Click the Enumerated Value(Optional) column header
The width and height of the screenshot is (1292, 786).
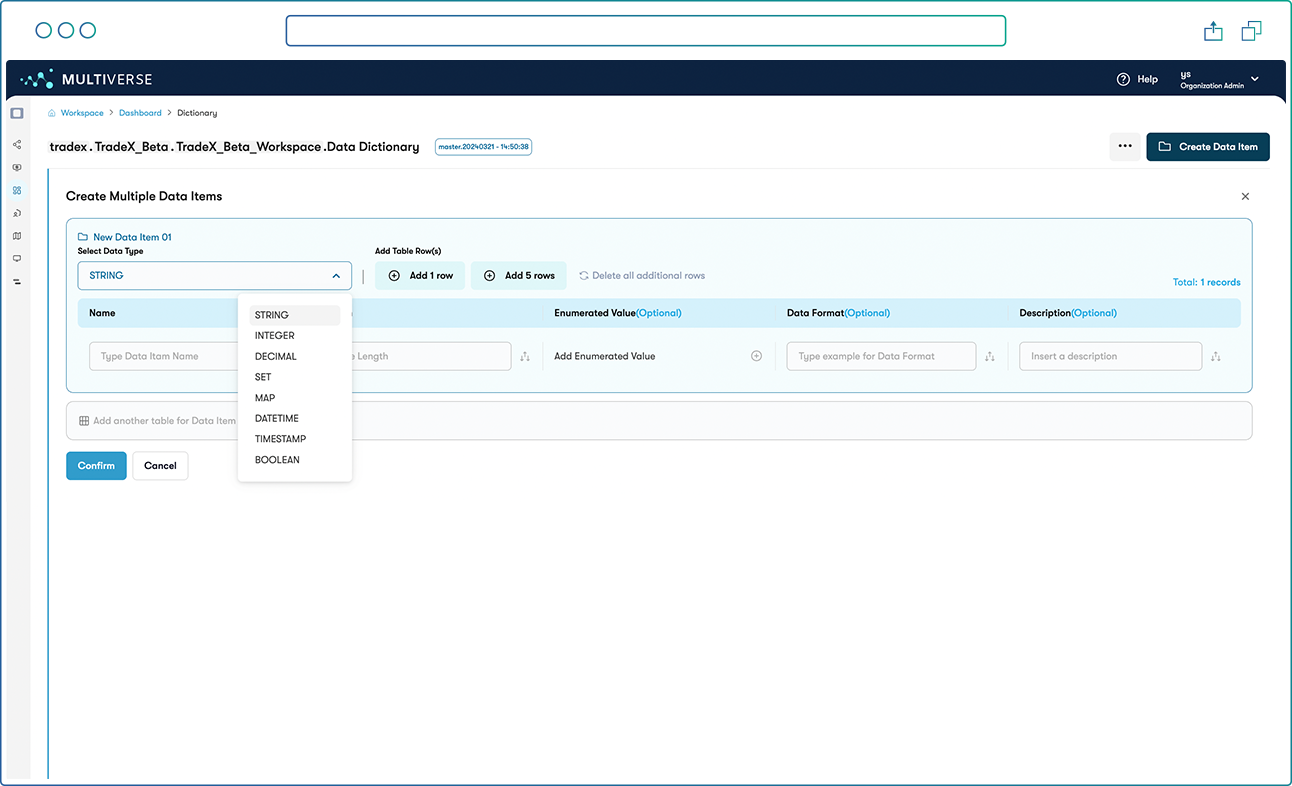coord(618,313)
